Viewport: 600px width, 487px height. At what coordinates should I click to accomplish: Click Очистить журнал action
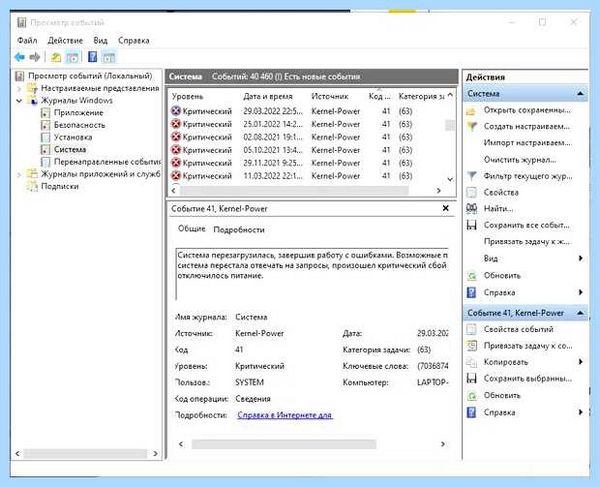520,160
